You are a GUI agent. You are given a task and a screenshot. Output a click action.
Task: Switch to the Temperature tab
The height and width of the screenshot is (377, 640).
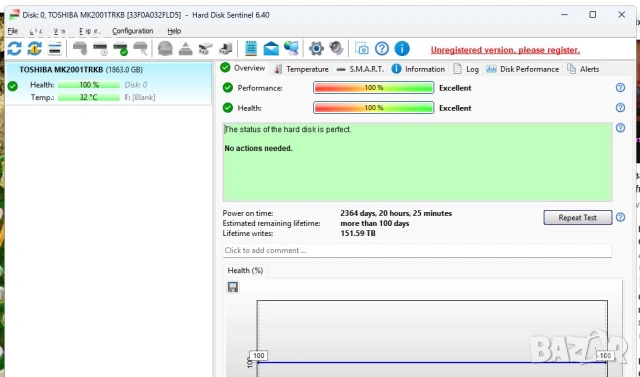(302, 69)
